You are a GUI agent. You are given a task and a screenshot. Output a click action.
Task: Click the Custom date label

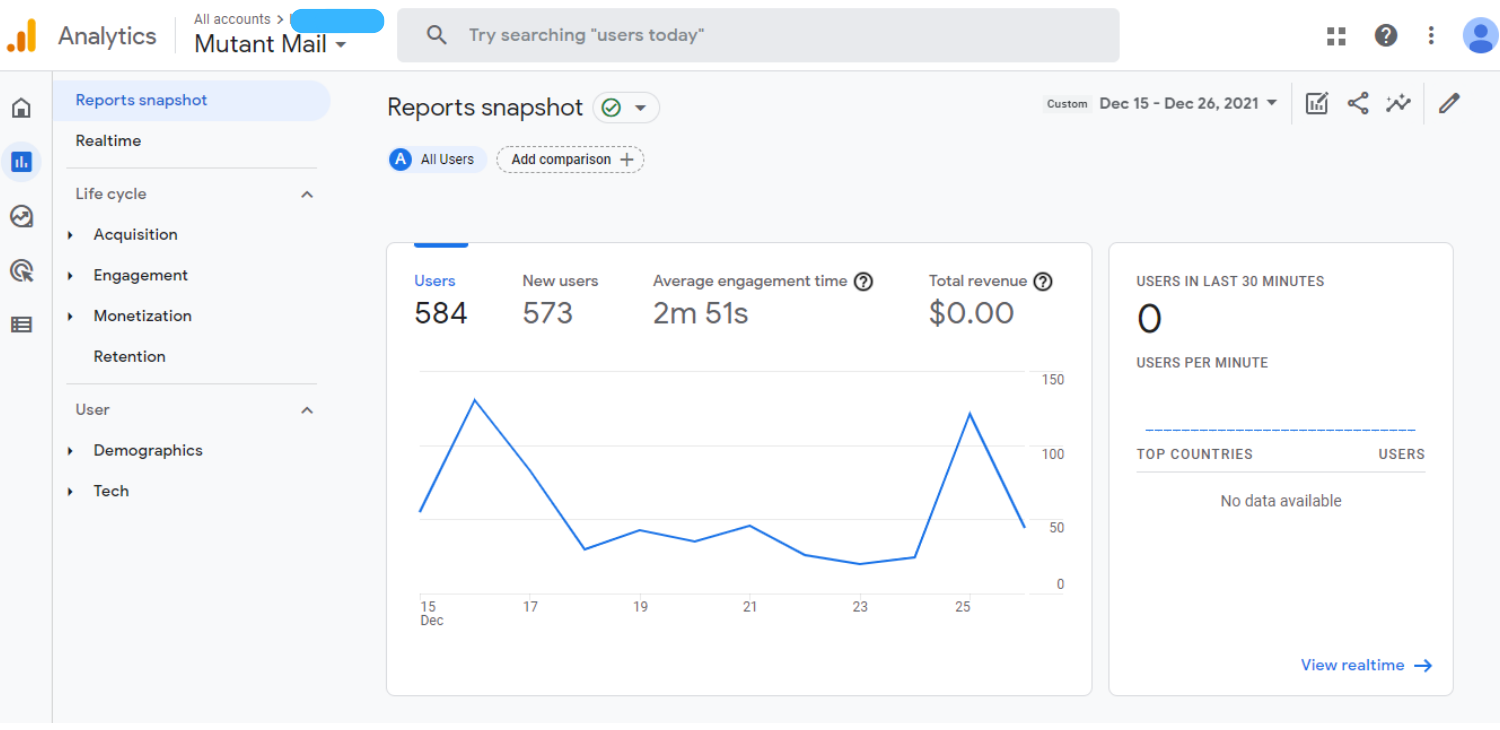pyautogui.click(x=1067, y=104)
